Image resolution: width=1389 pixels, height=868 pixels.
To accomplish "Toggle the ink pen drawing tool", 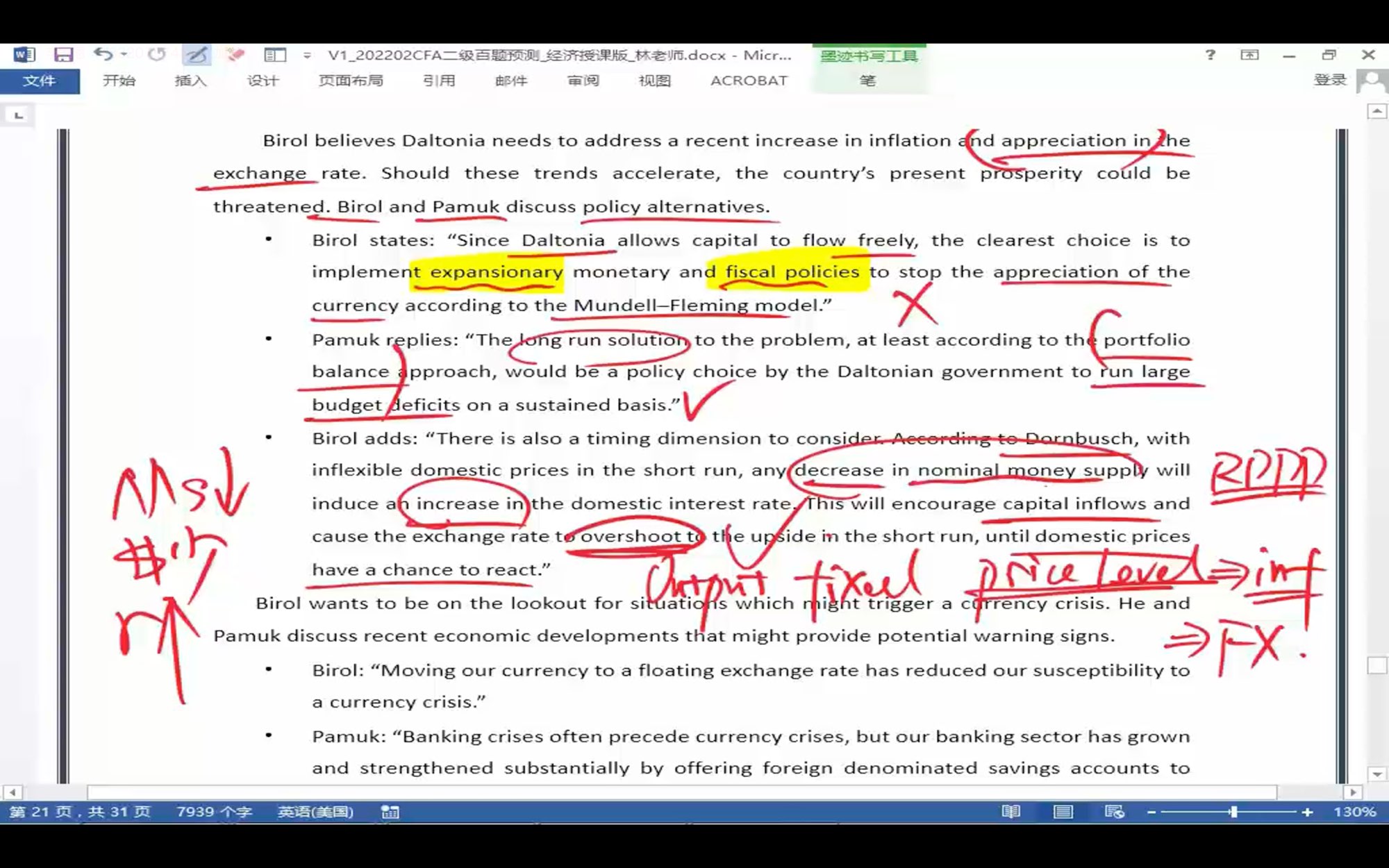I will [x=197, y=55].
